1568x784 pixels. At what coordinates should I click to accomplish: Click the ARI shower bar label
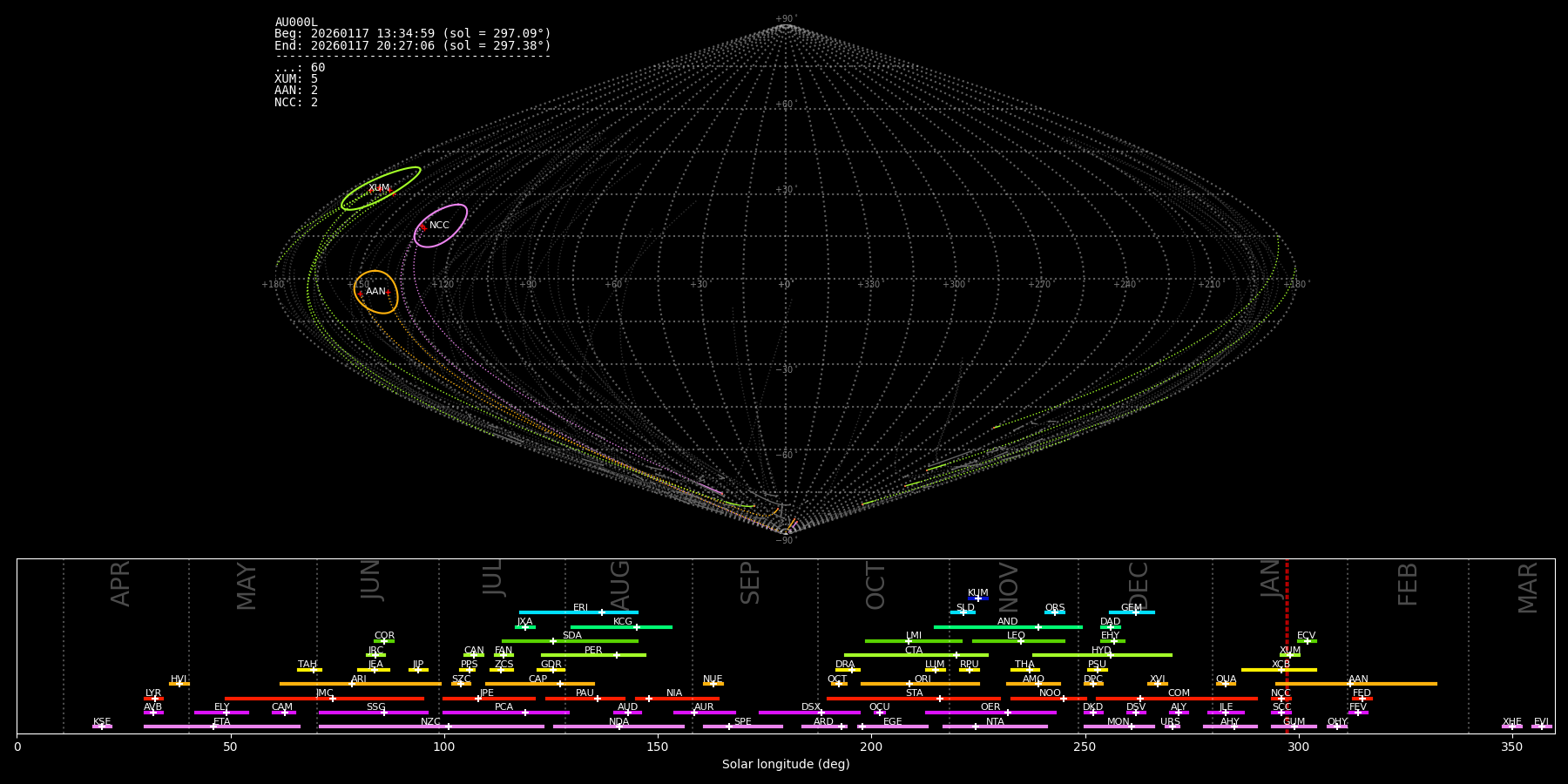click(x=359, y=679)
